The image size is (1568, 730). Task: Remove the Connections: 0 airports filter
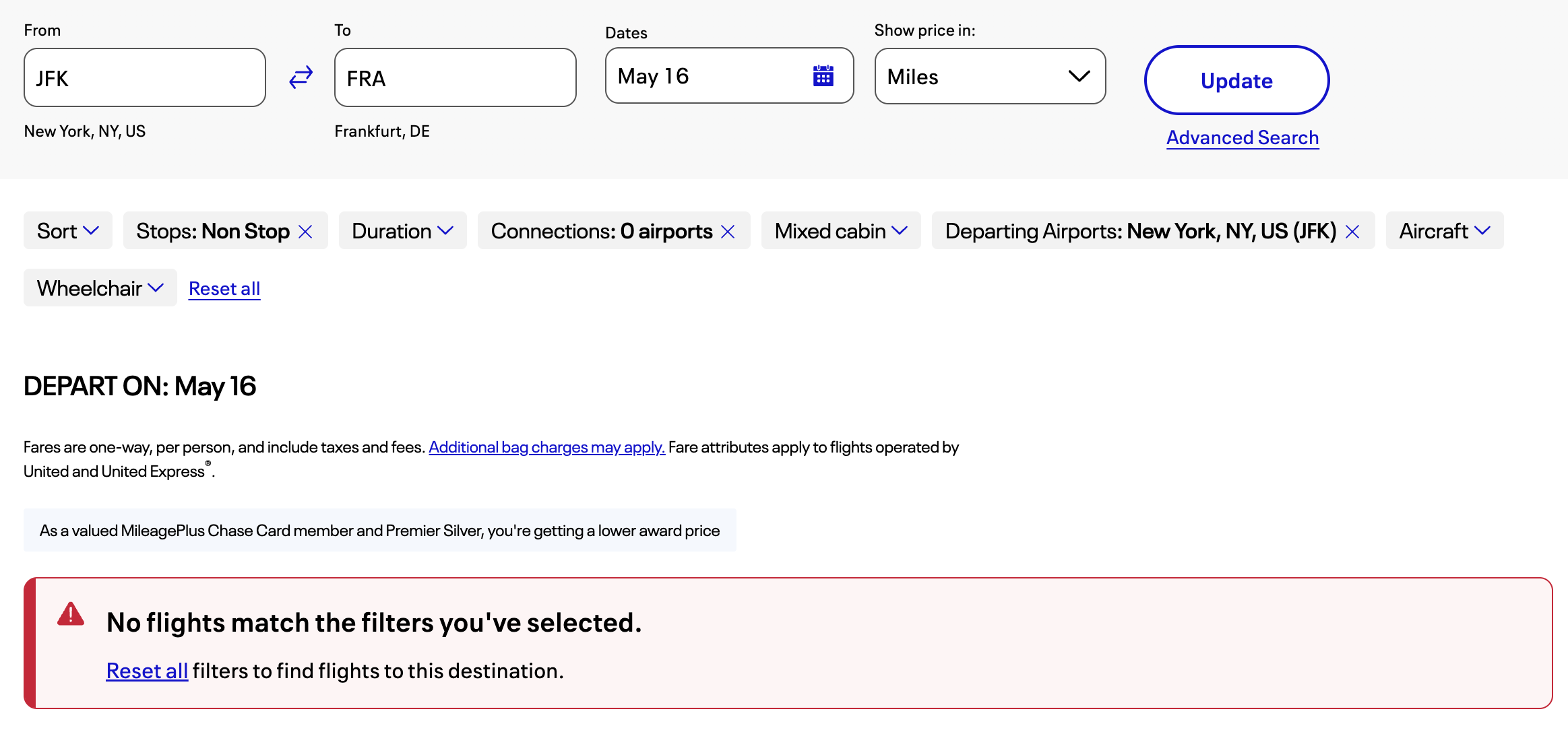click(x=728, y=232)
